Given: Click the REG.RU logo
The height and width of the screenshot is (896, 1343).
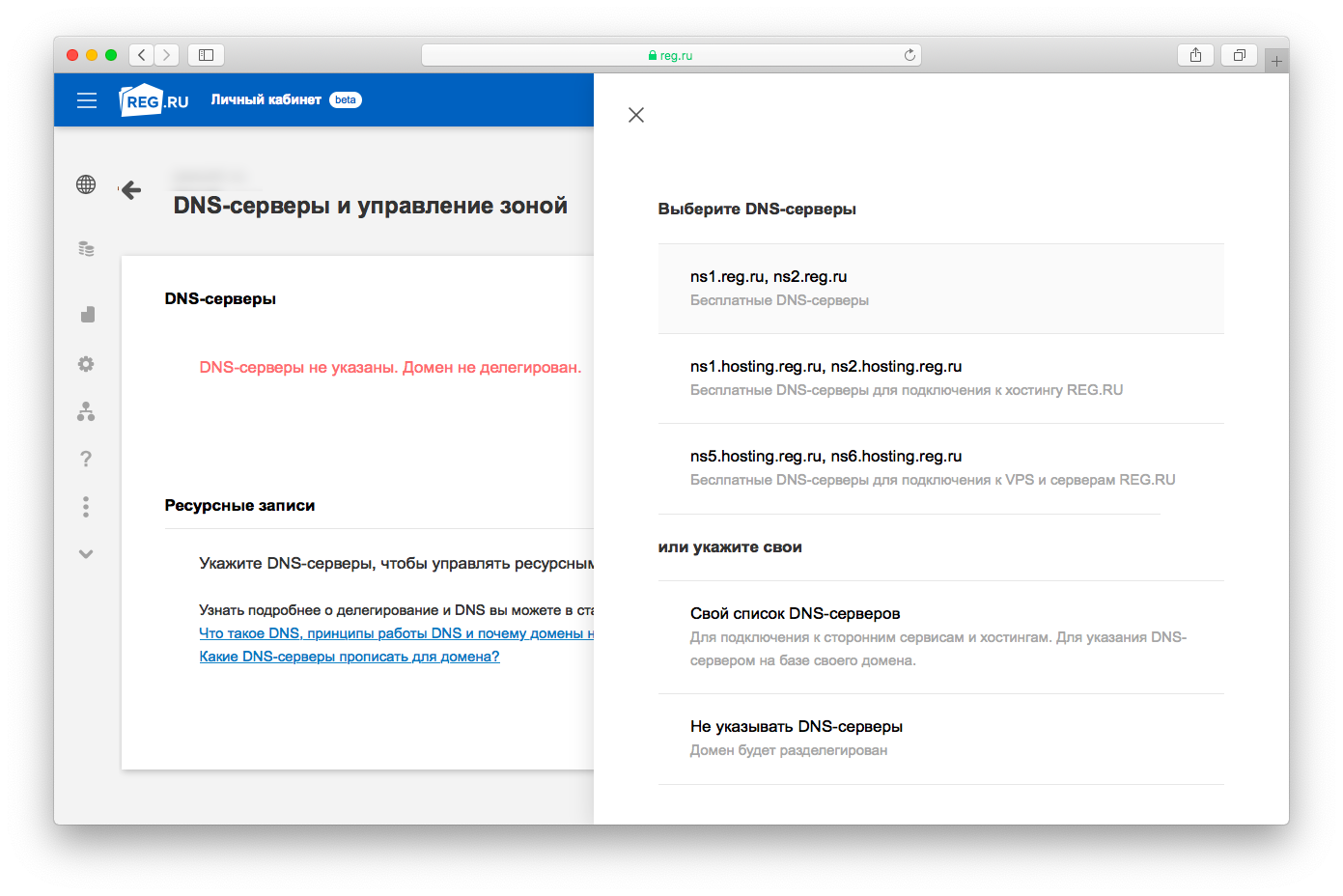Looking at the screenshot, I should [x=154, y=100].
